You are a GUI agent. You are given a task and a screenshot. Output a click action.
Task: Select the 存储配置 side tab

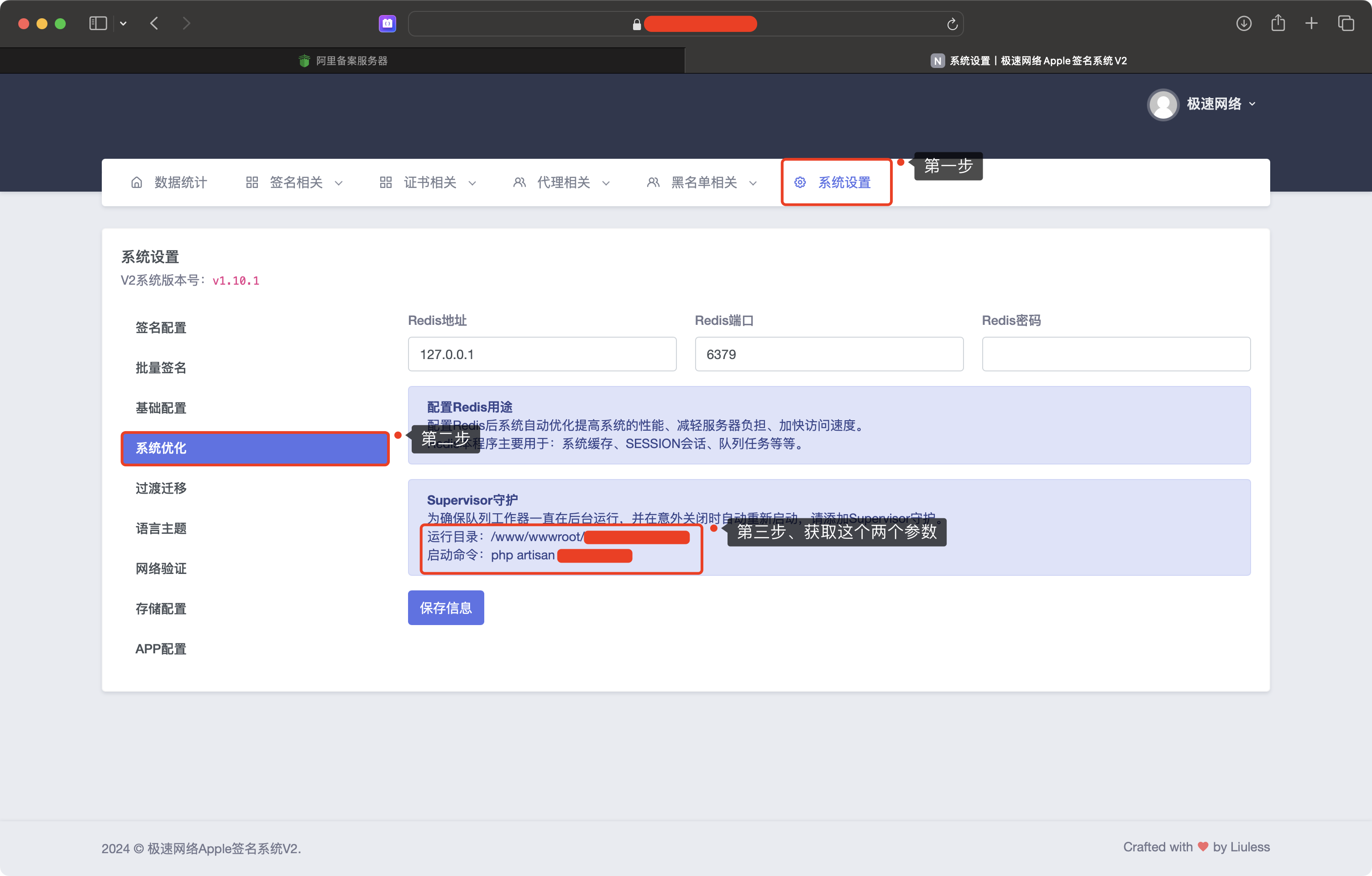tap(255, 609)
